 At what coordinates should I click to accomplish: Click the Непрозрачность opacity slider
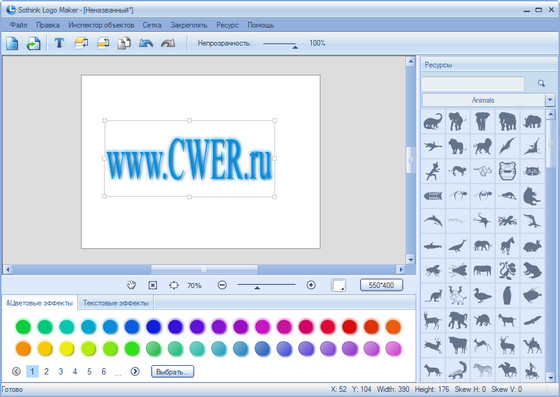tap(280, 44)
